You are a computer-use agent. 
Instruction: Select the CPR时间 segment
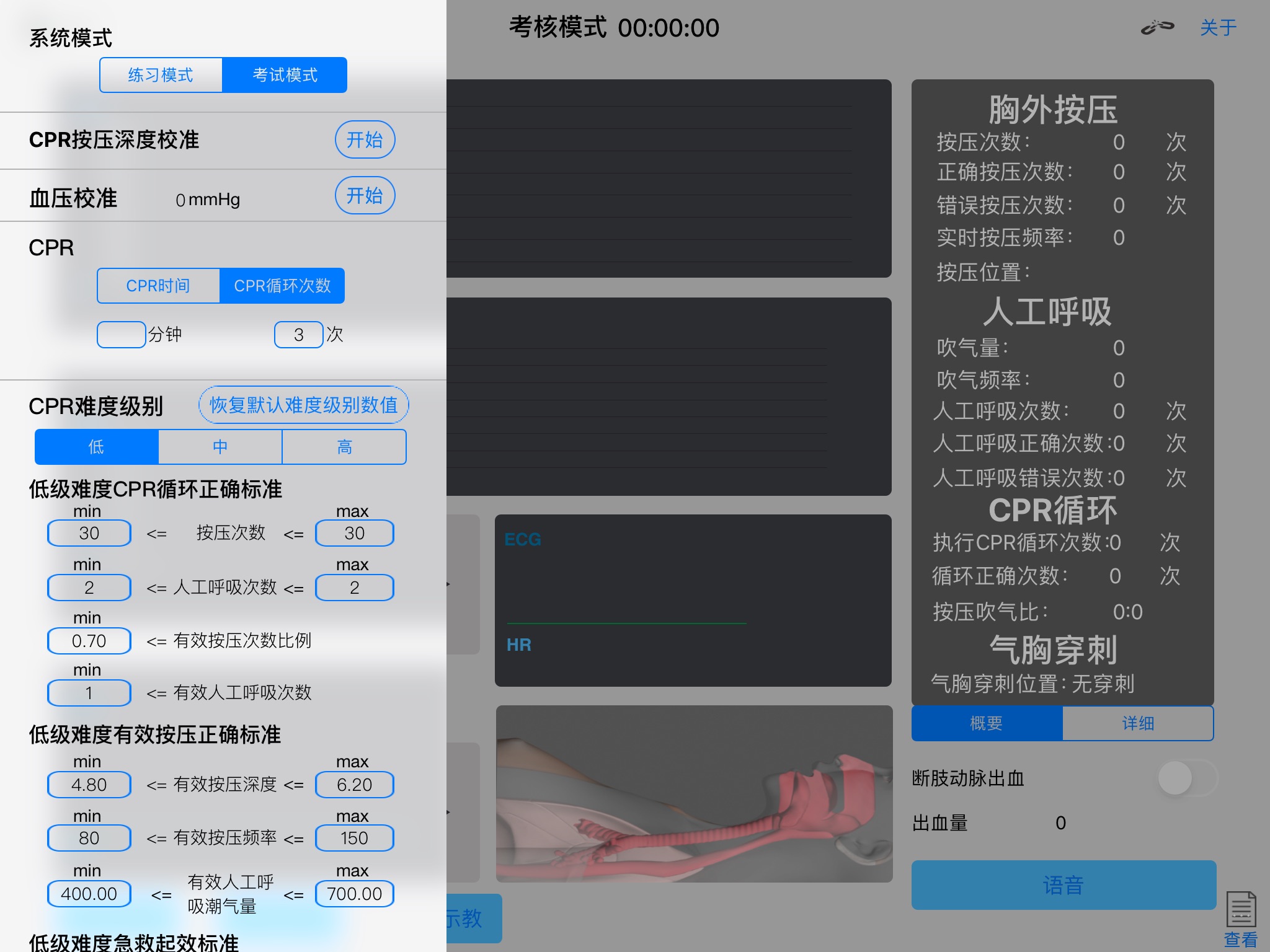click(158, 286)
